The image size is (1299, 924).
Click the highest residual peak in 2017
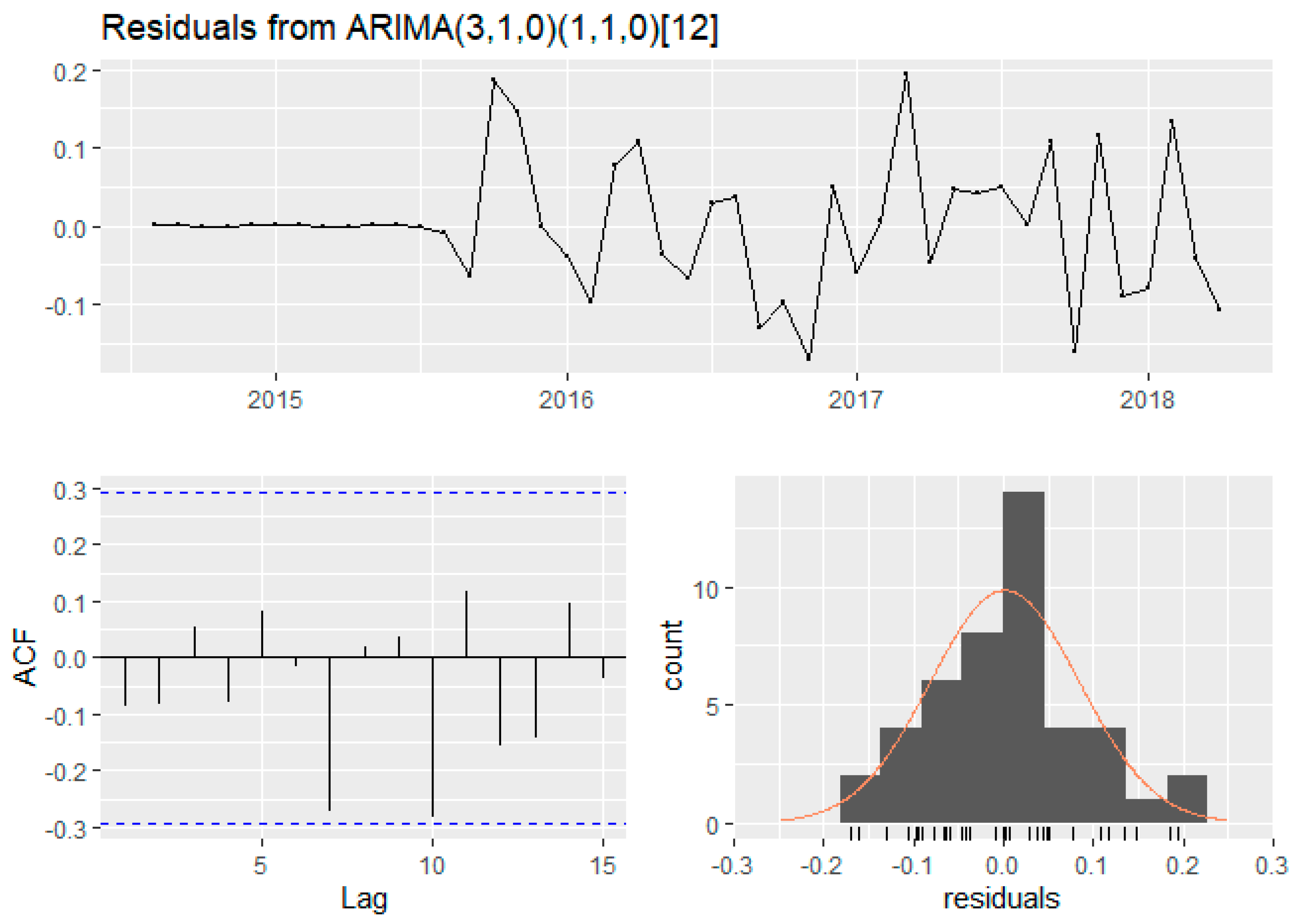point(905,74)
